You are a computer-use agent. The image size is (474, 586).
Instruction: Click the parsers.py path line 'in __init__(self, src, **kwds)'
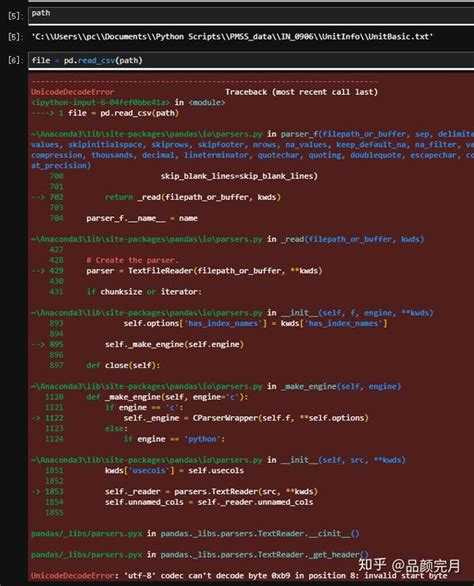[218, 460]
